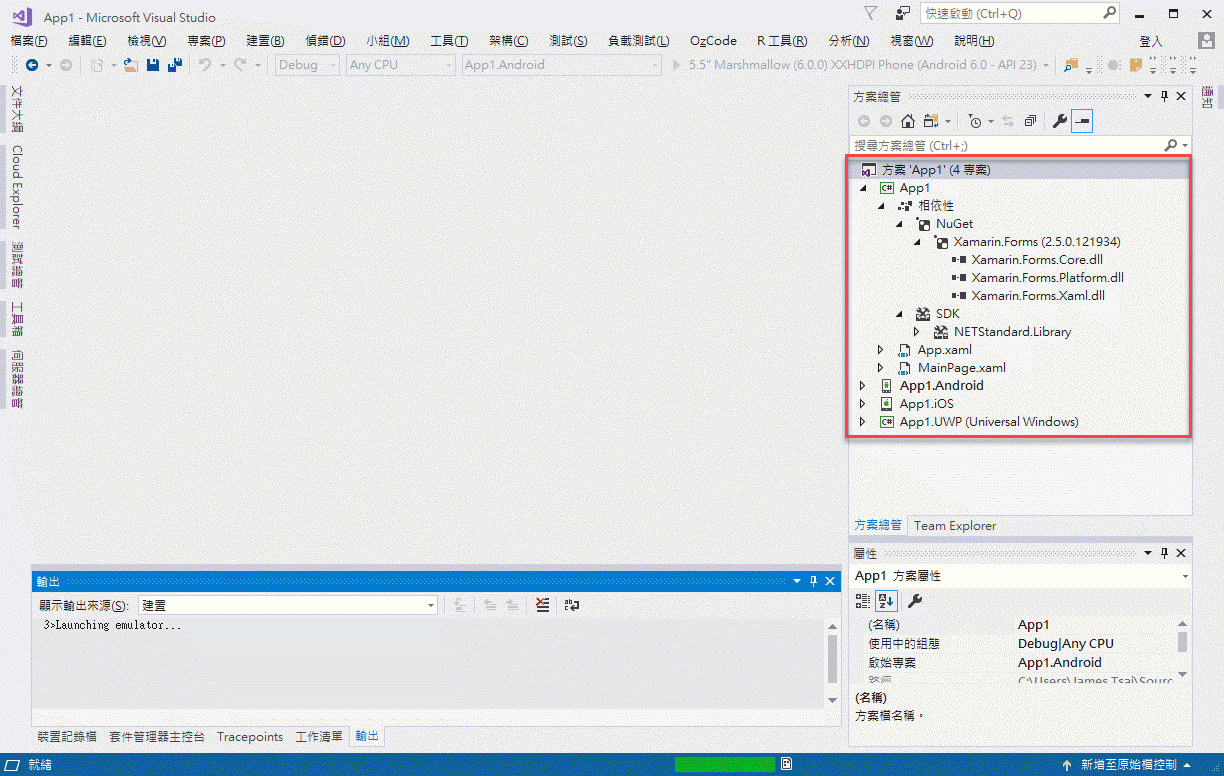
Task: Select Xamarin.Forms.Core.dll in the tree
Action: [x=1037, y=260]
